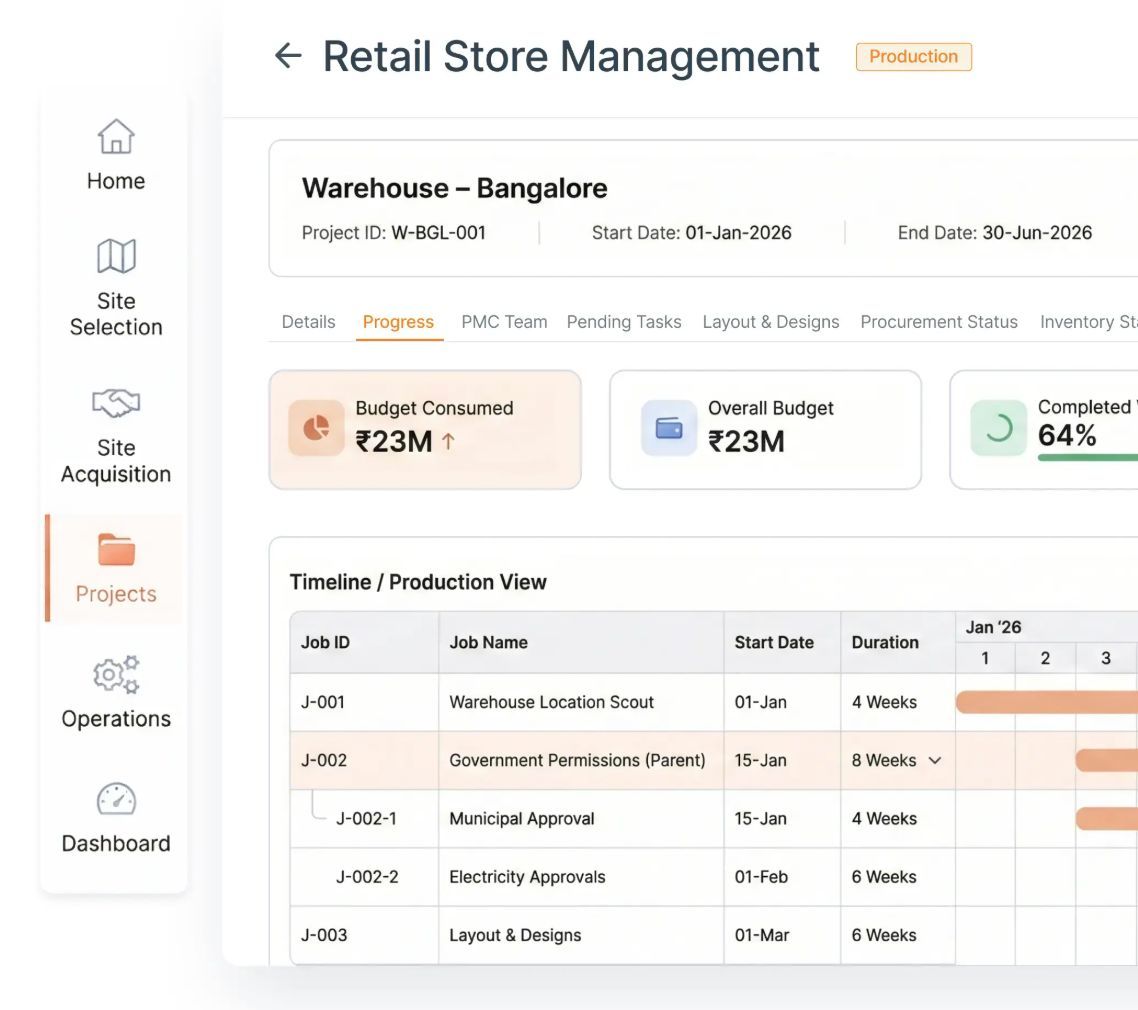Open Site Selection map icon
1138x1010 pixels.
coord(116,256)
